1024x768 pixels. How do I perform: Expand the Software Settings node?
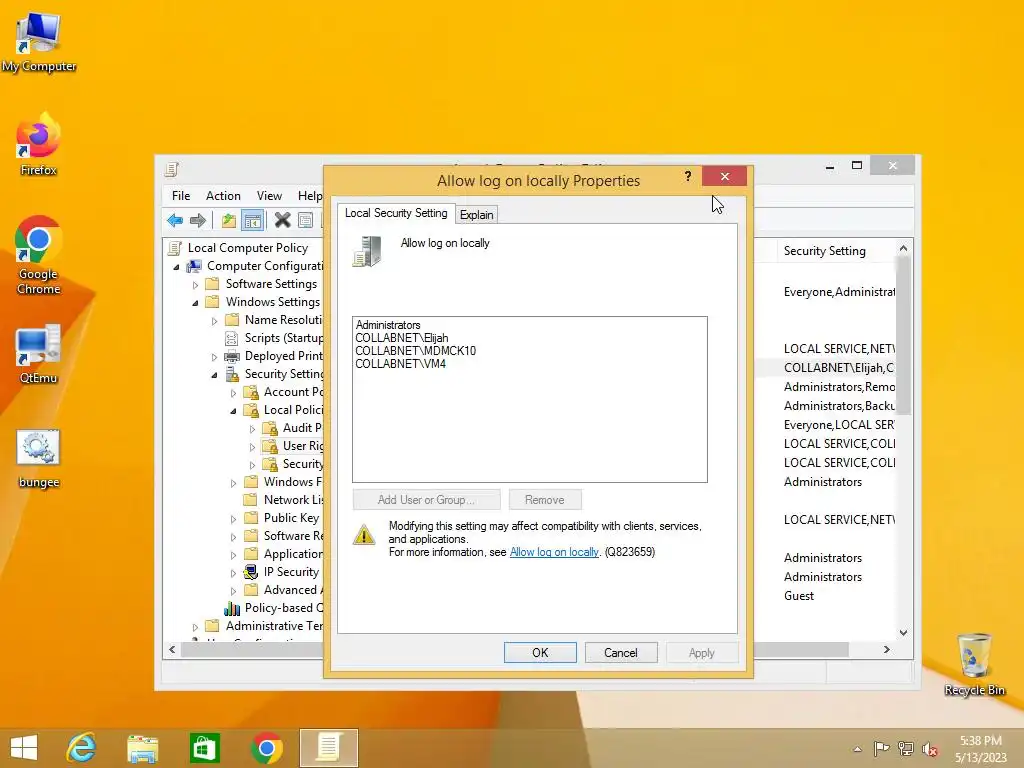pyautogui.click(x=195, y=285)
